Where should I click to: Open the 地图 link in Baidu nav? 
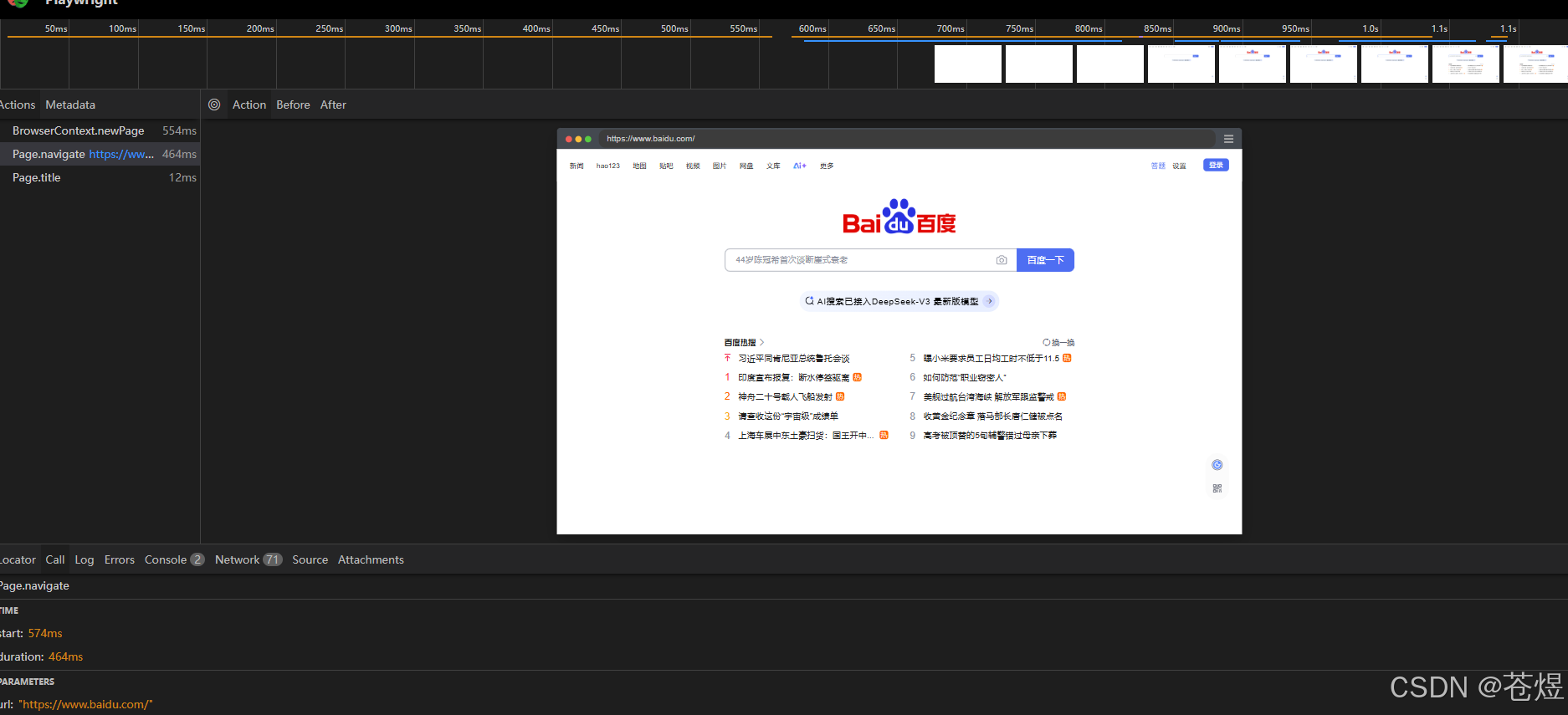click(639, 166)
